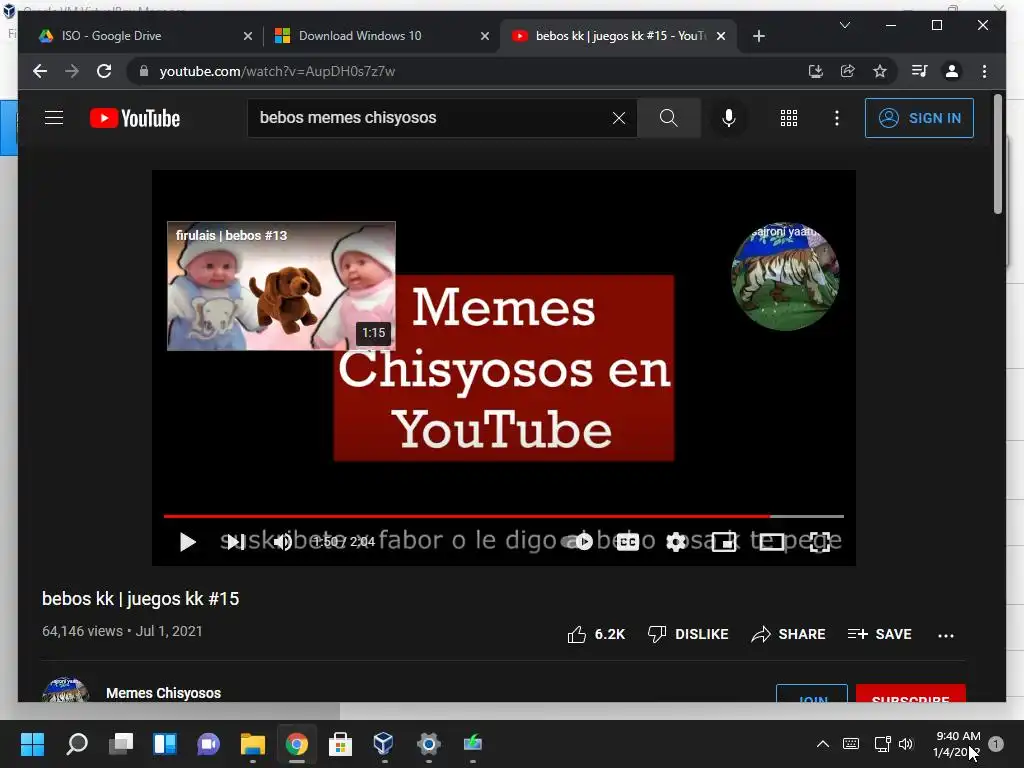Mute the video player volume

point(282,542)
